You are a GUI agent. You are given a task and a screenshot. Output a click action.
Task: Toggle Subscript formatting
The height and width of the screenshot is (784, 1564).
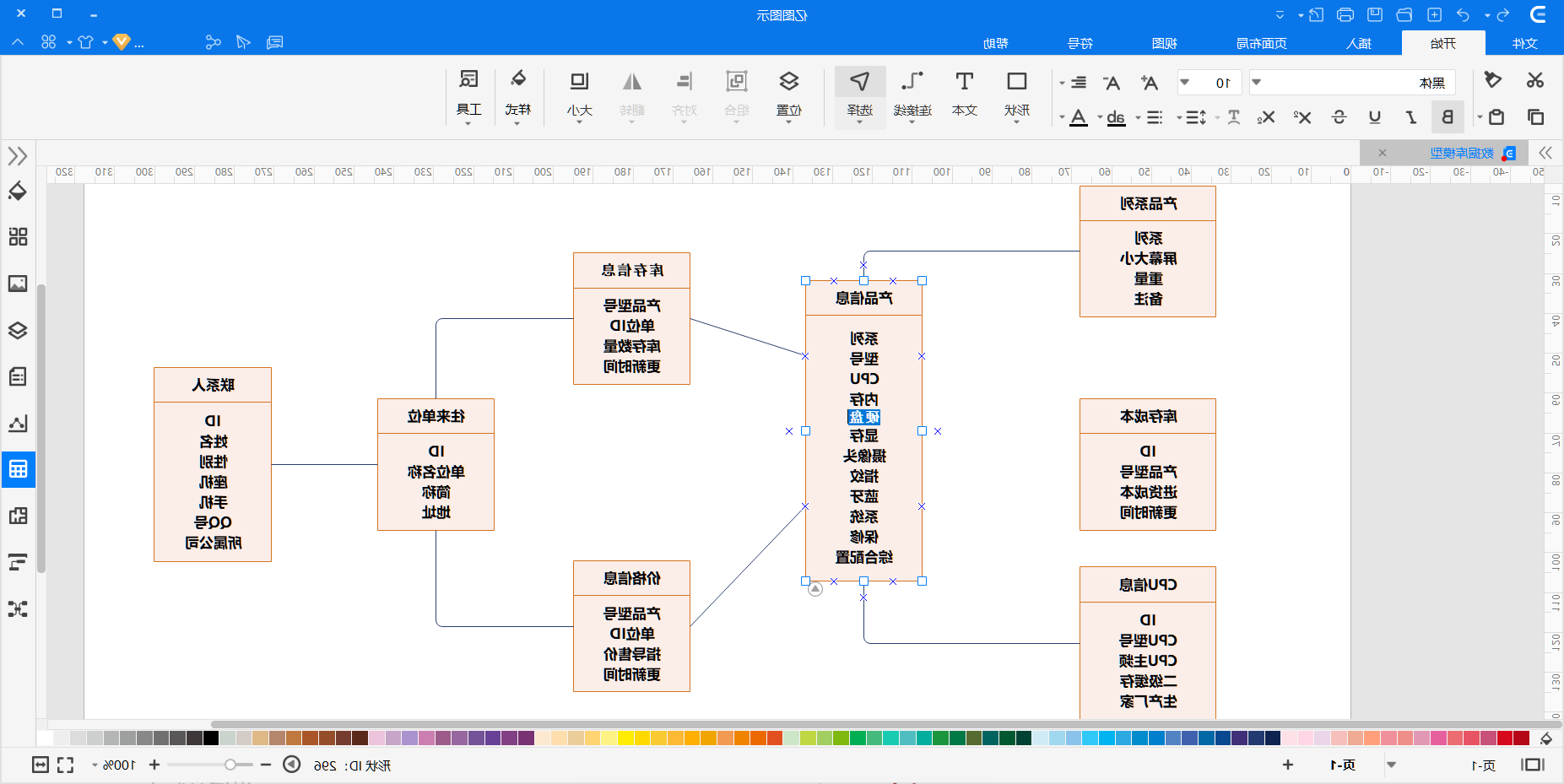(1266, 116)
